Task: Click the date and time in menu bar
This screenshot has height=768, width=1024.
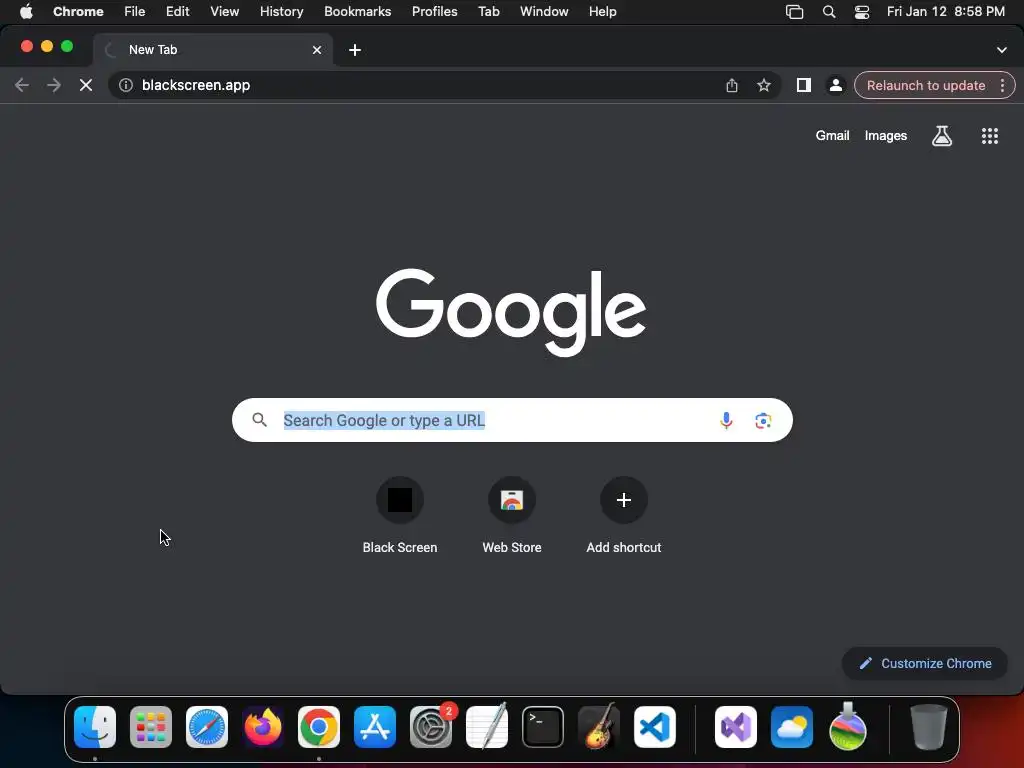Action: point(946,11)
